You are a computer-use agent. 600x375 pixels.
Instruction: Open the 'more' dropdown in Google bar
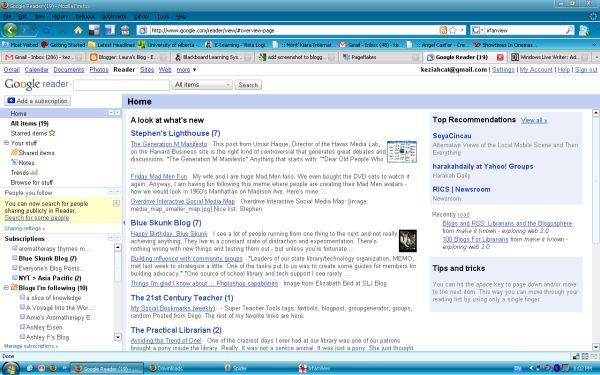[x=186, y=70]
